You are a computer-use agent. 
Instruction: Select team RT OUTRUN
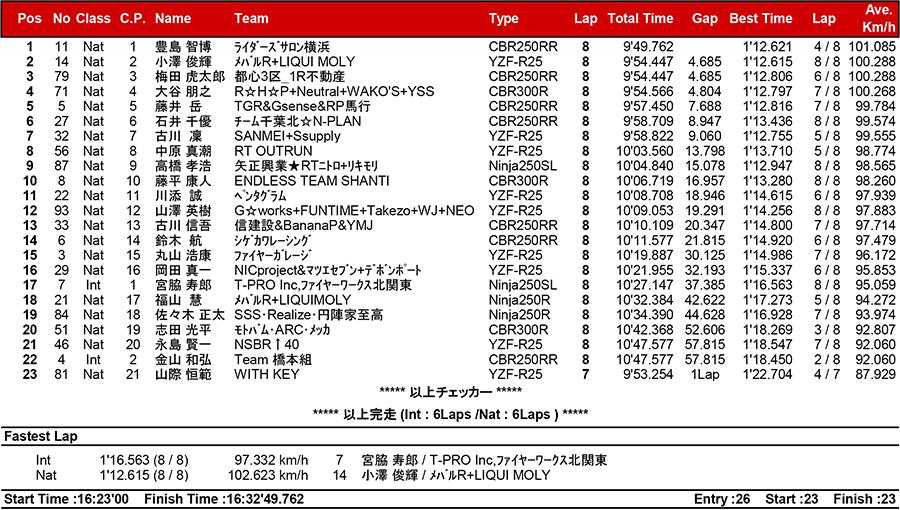tap(273, 151)
